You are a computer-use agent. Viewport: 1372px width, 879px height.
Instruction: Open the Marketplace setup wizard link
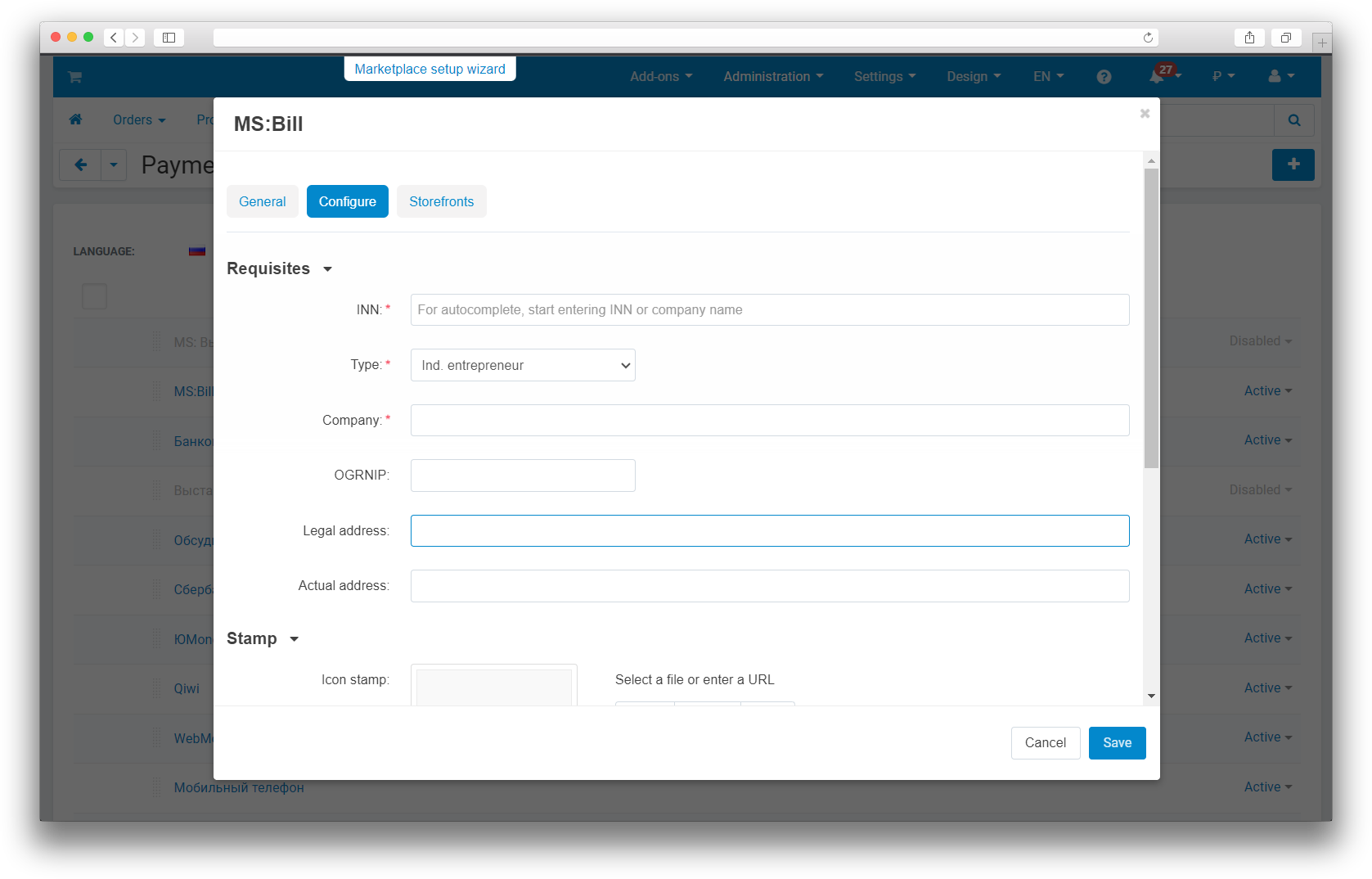coord(430,69)
